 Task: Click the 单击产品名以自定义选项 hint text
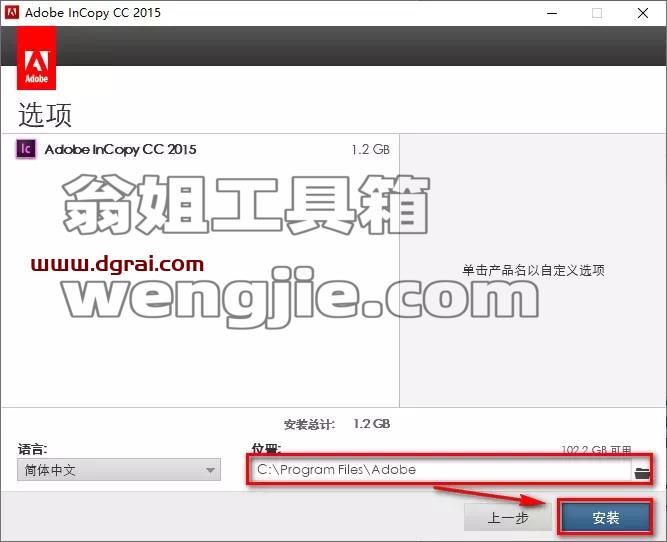click(x=533, y=270)
